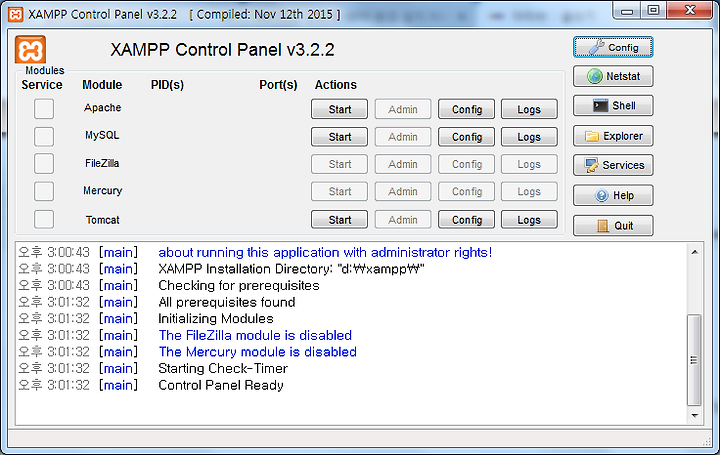Select the Tomcat module label
The width and height of the screenshot is (720, 455).
102,220
